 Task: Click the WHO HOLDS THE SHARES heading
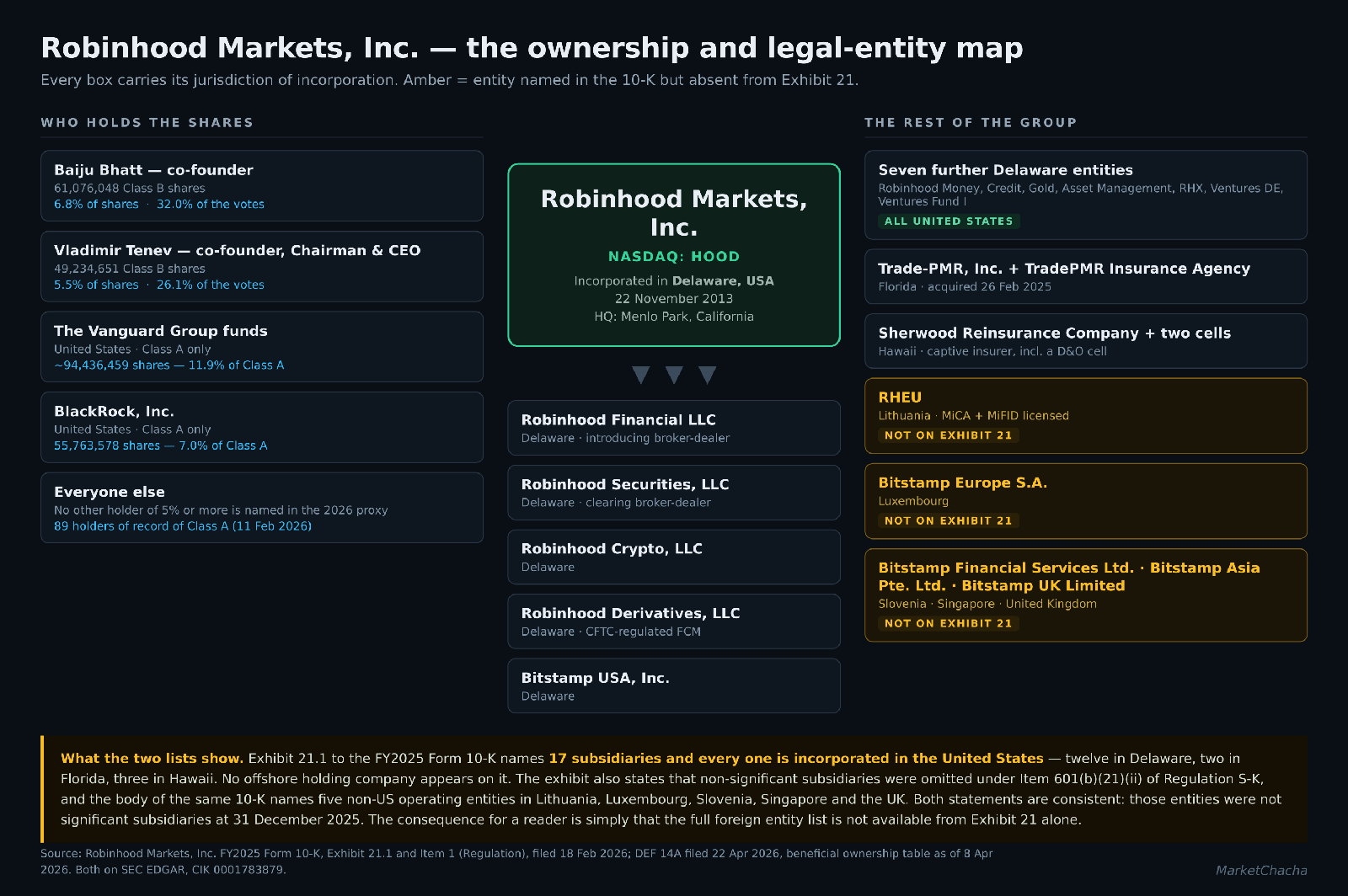147,123
